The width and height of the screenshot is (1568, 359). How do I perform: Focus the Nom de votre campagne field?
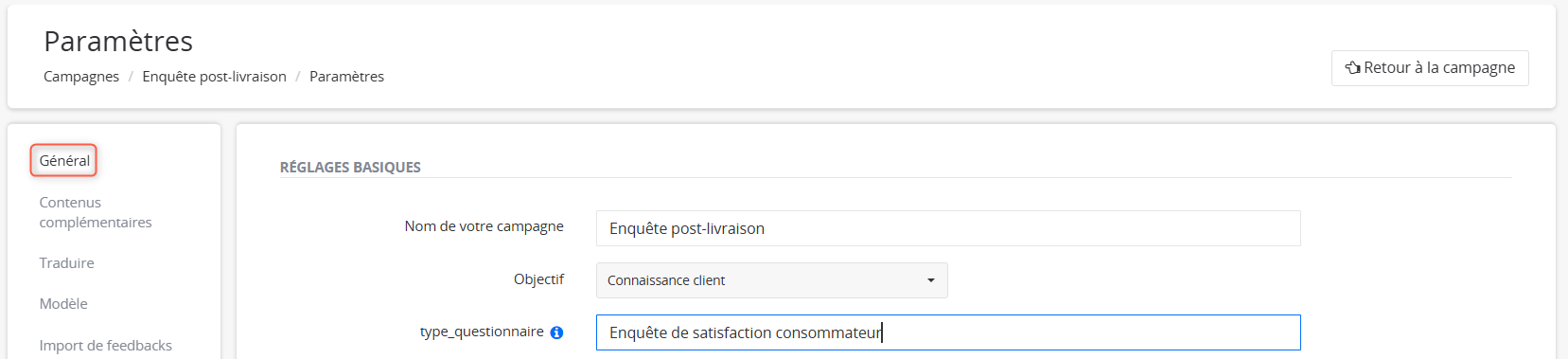tap(948, 228)
